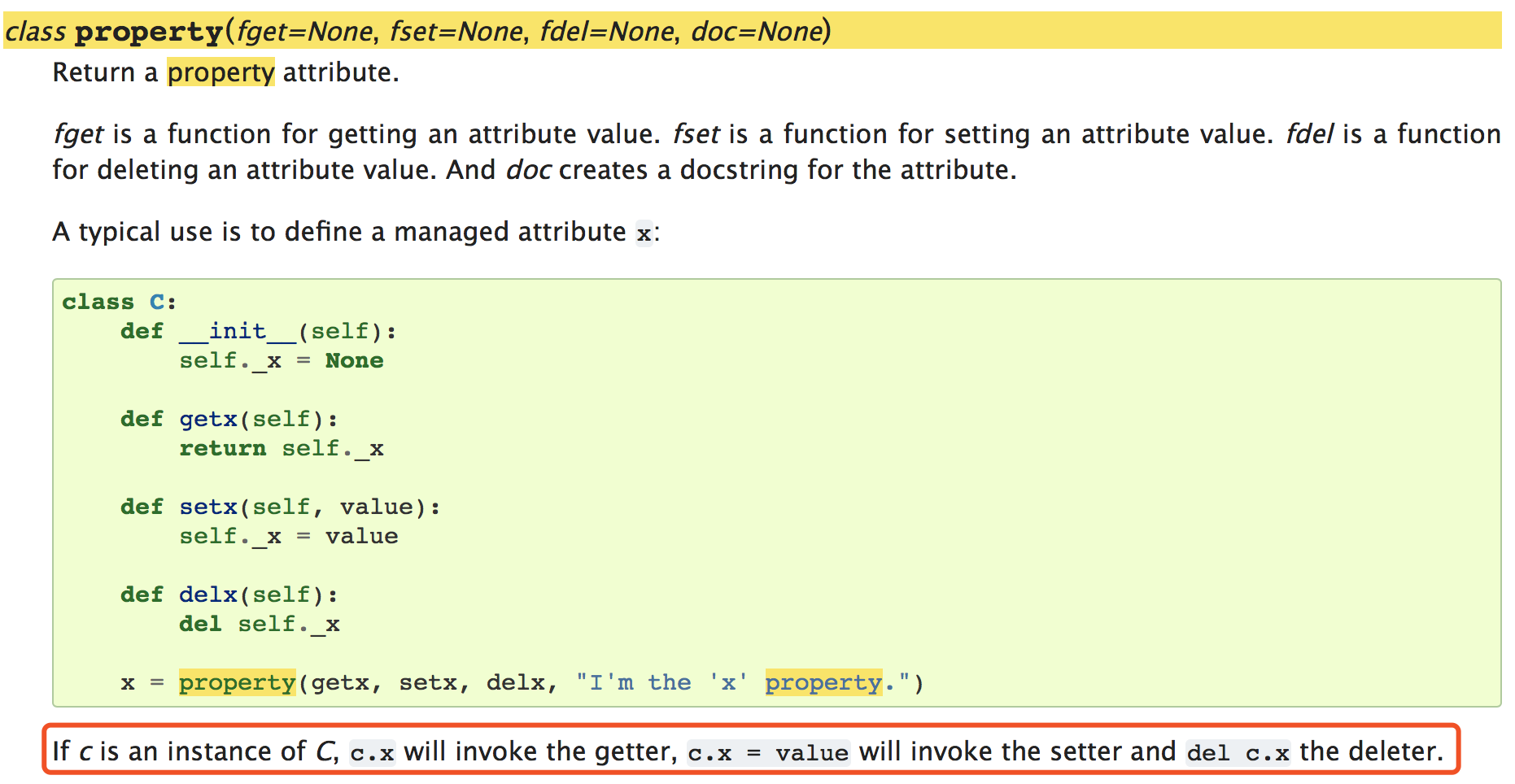Screen dimensions: 1515x784
Task: Click the delx function name in its def line
Action: click(x=208, y=595)
